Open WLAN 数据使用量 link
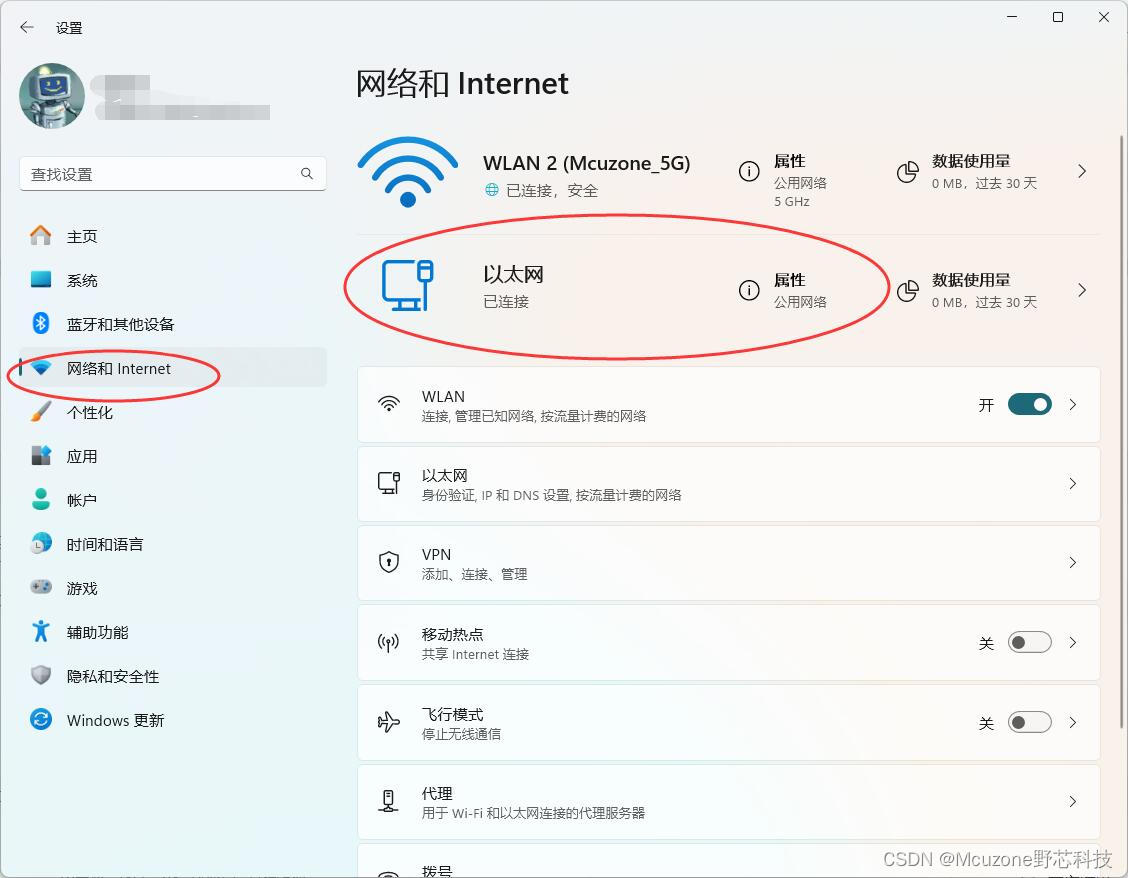1128x878 pixels. point(984,171)
